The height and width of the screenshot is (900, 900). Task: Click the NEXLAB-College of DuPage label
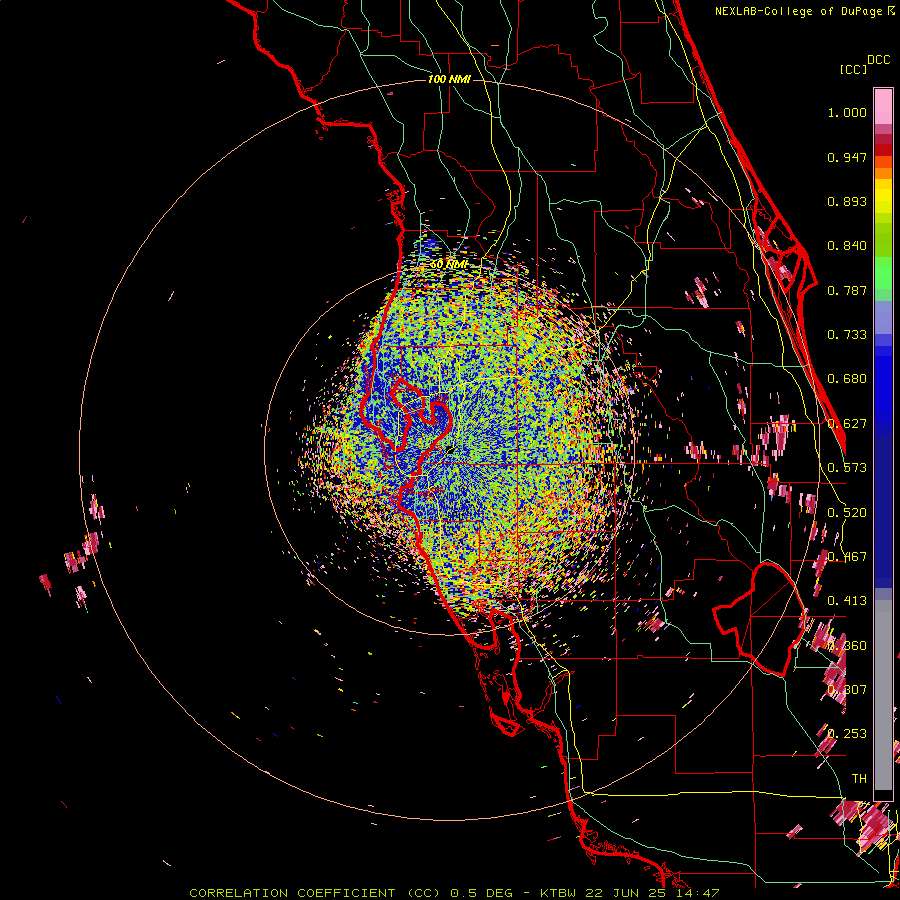798,11
